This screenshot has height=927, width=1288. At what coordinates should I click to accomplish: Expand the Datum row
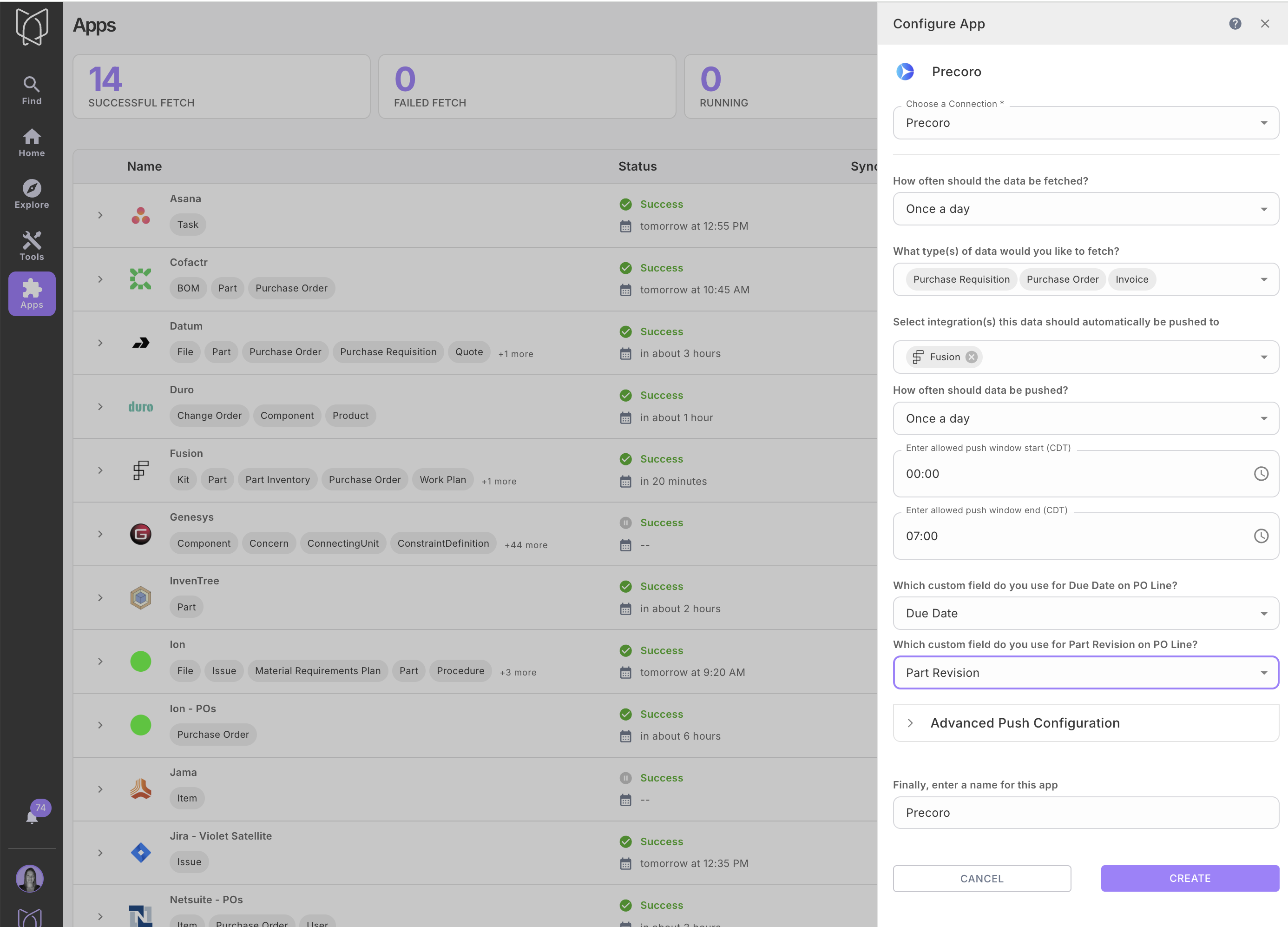(100, 343)
